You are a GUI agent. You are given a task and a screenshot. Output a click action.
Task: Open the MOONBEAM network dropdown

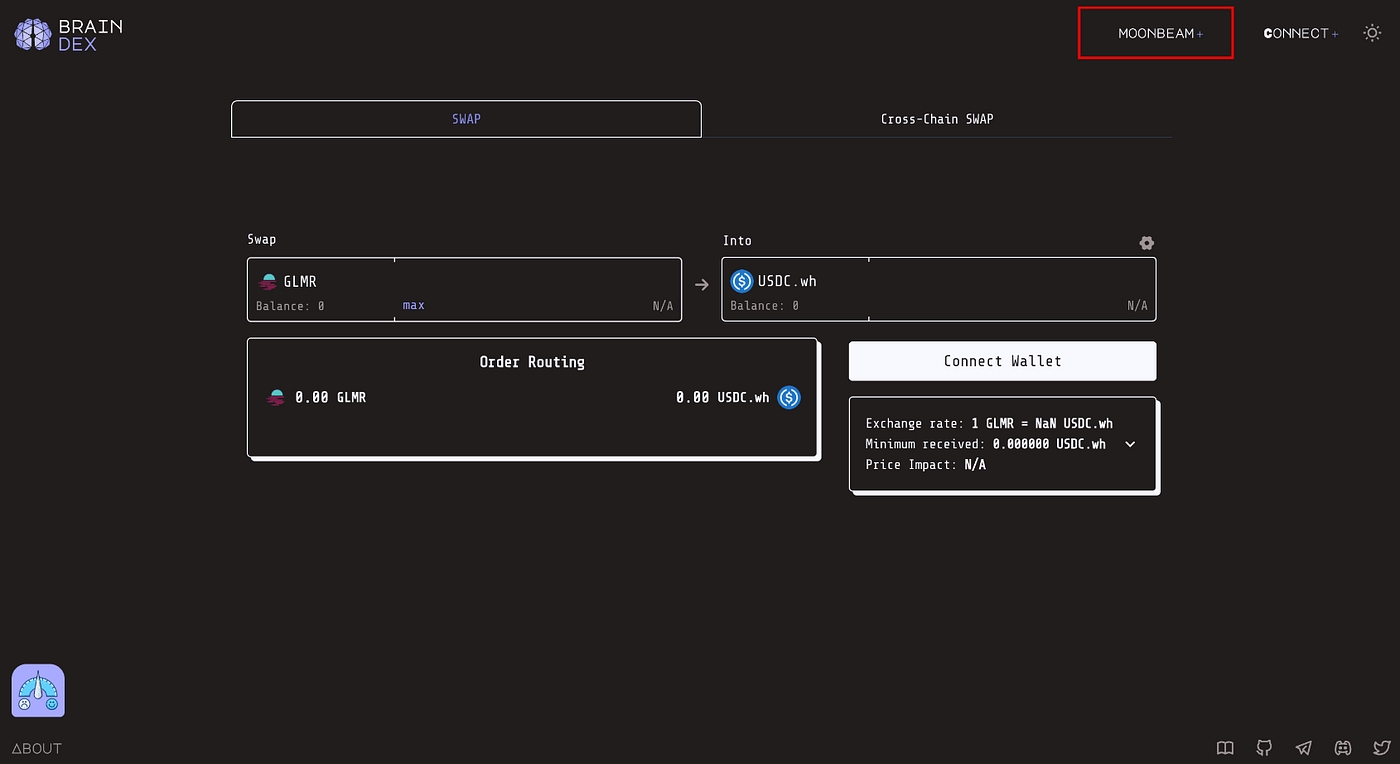tap(1156, 33)
